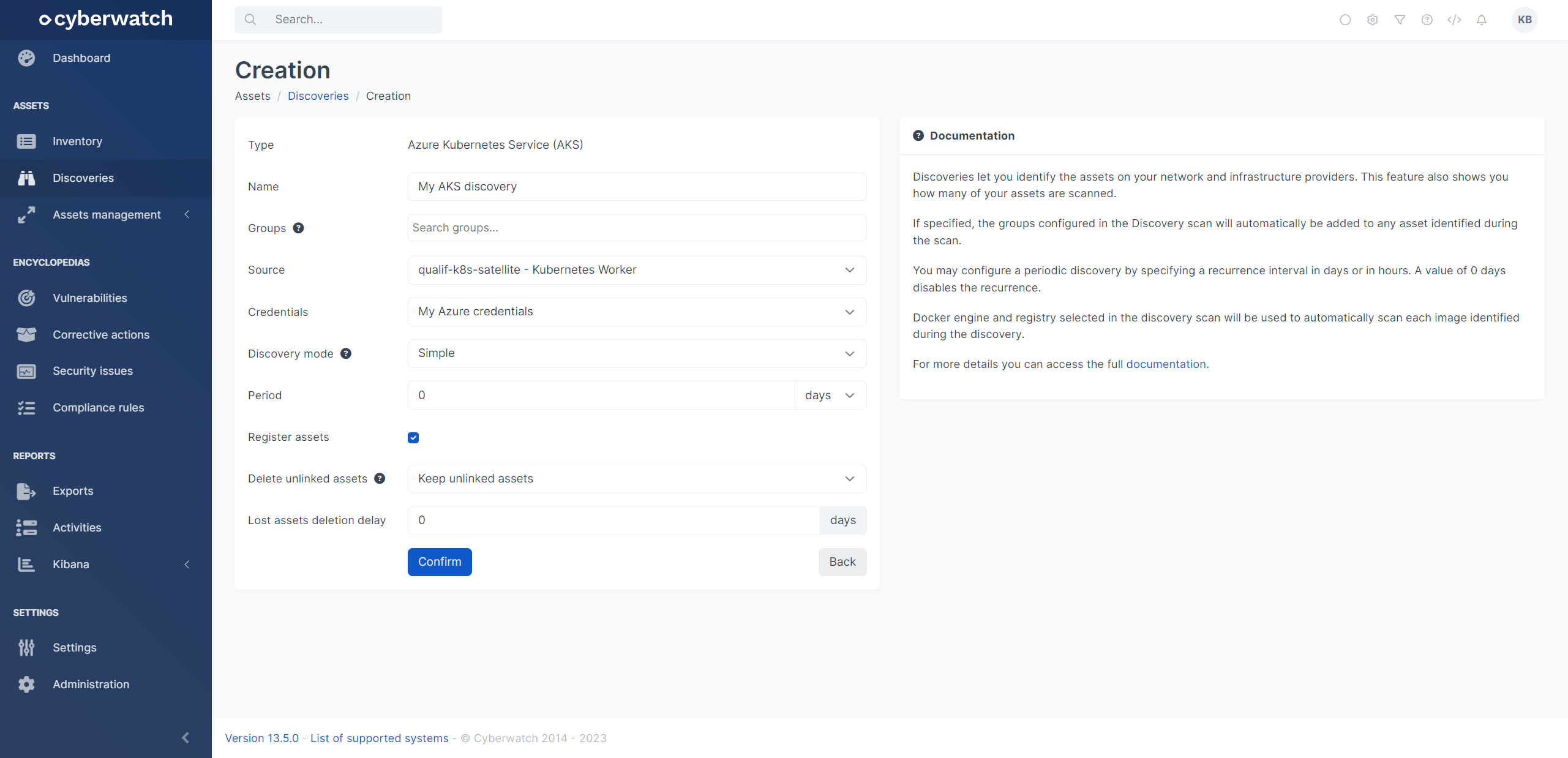1568x758 pixels.
Task: Open the Version 13.5.0 link
Action: pyautogui.click(x=261, y=738)
